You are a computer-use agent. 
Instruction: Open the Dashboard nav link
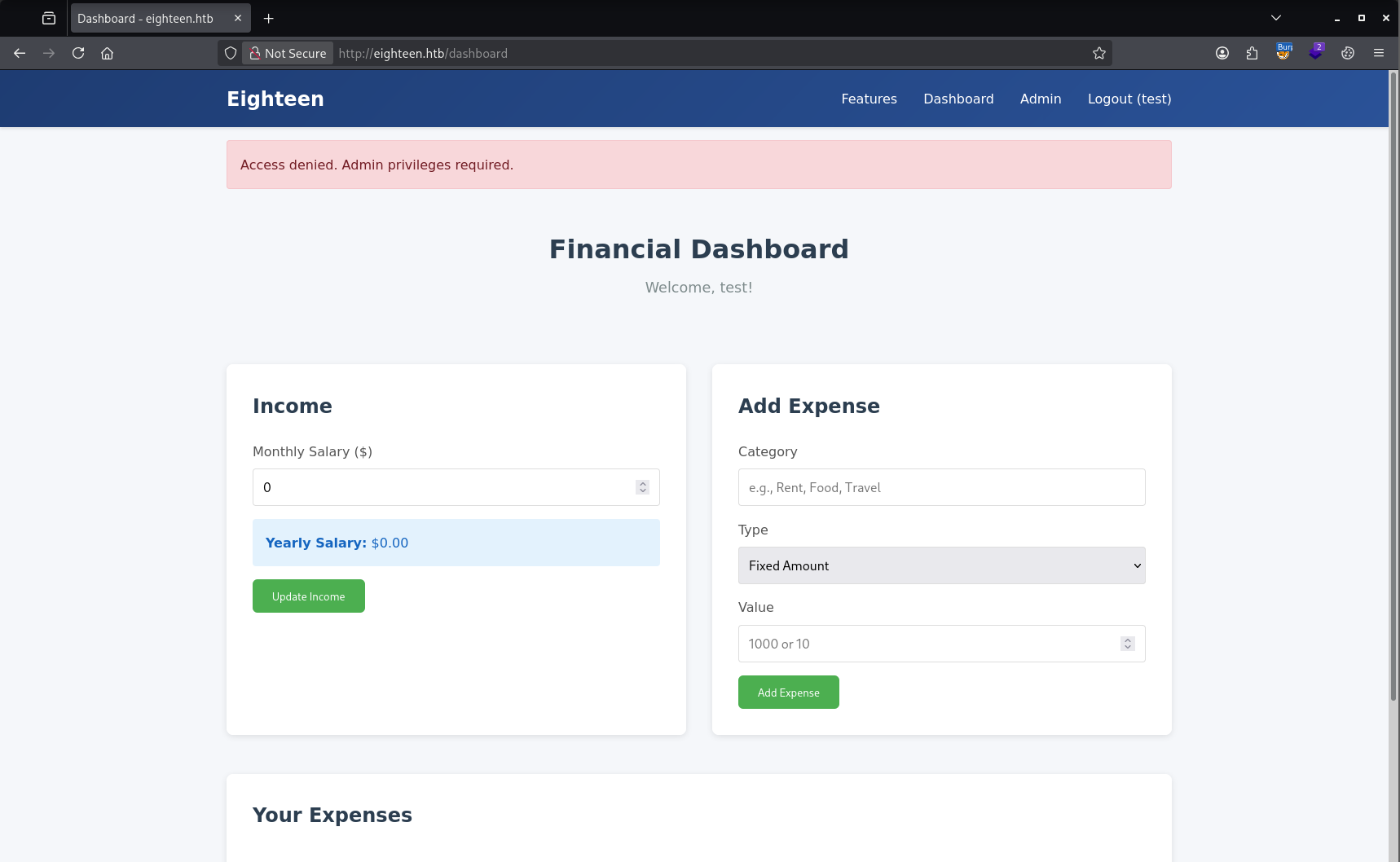(x=958, y=99)
